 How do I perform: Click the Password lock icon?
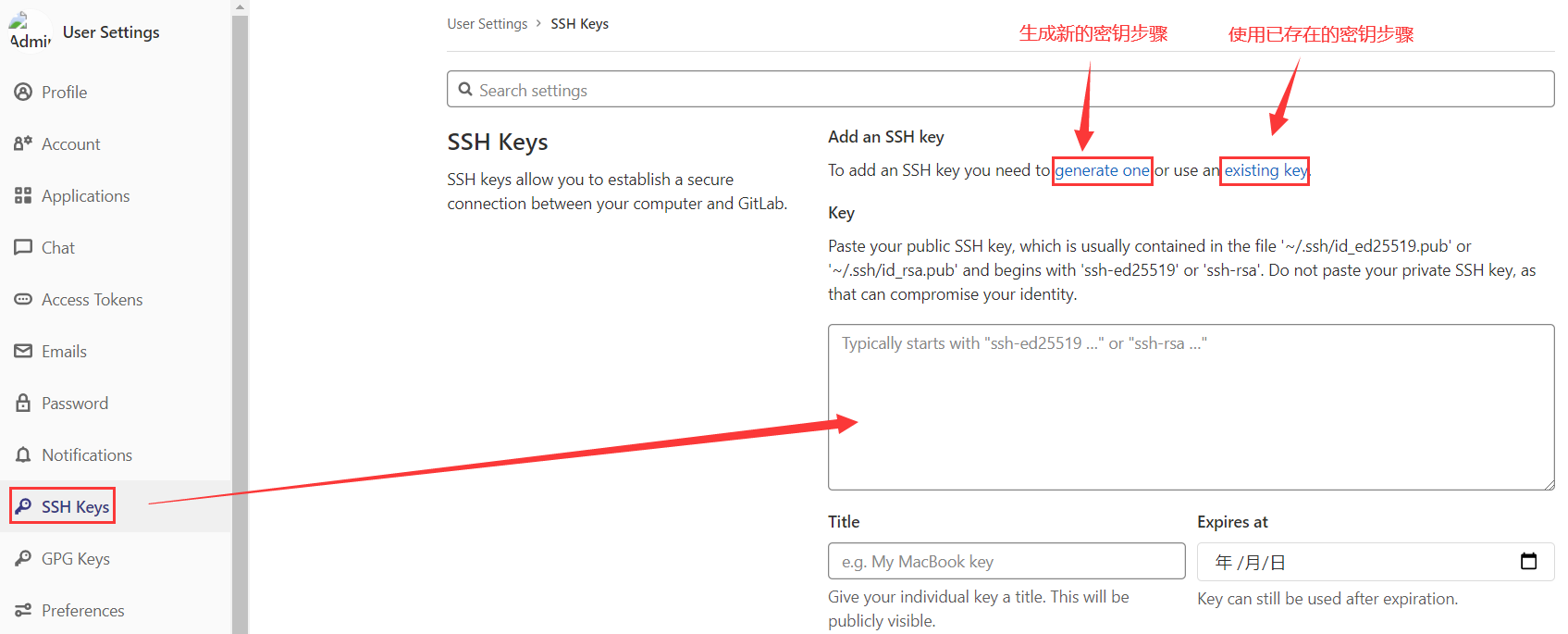coord(23,403)
